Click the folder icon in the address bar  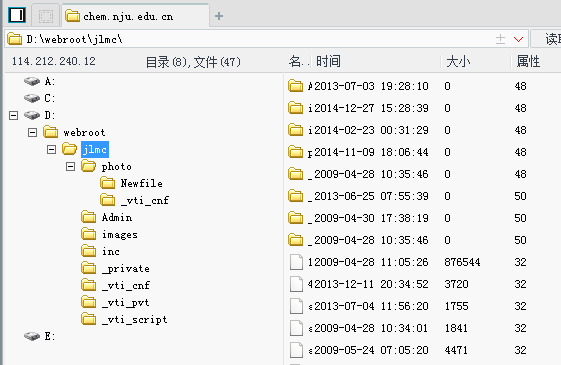14,39
